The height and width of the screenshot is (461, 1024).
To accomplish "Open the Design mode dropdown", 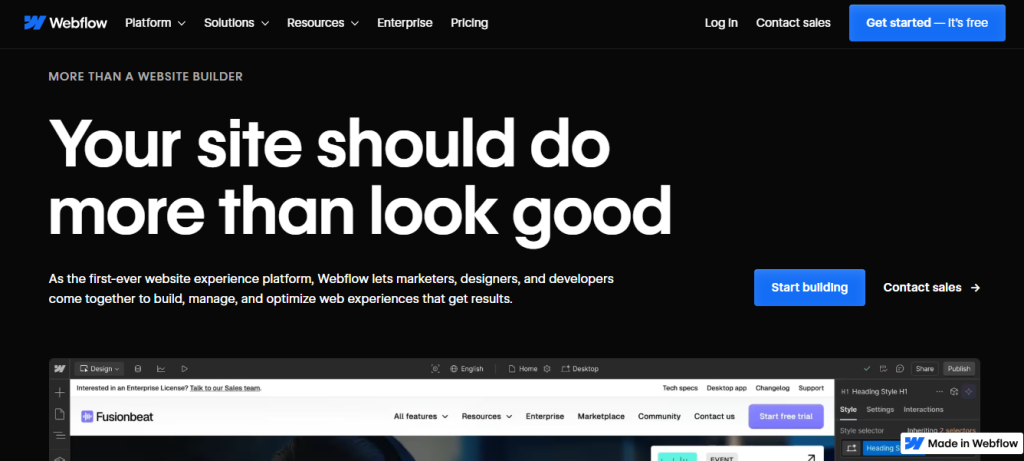I will [100, 369].
